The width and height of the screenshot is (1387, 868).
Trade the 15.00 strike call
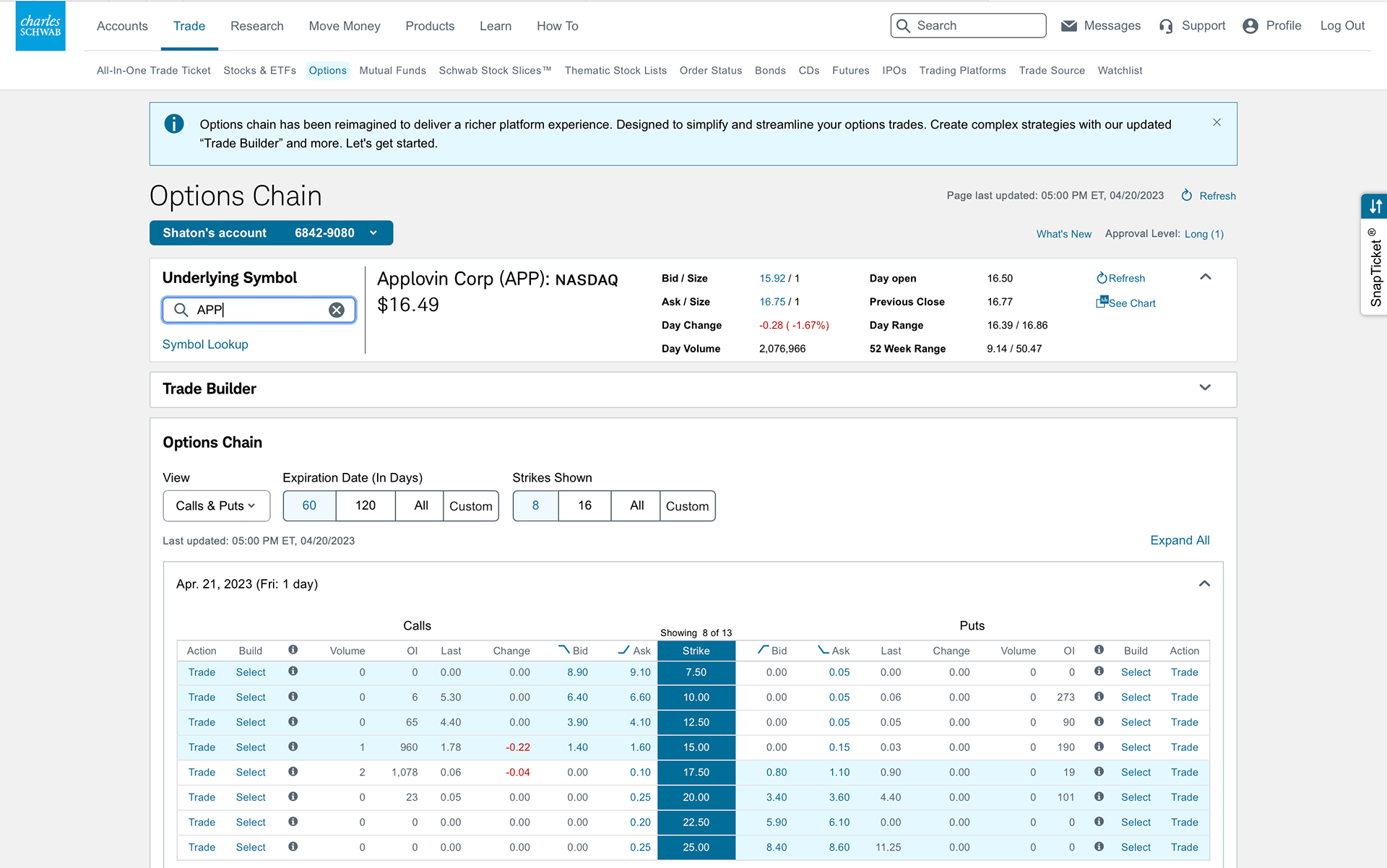click(202, 747)
